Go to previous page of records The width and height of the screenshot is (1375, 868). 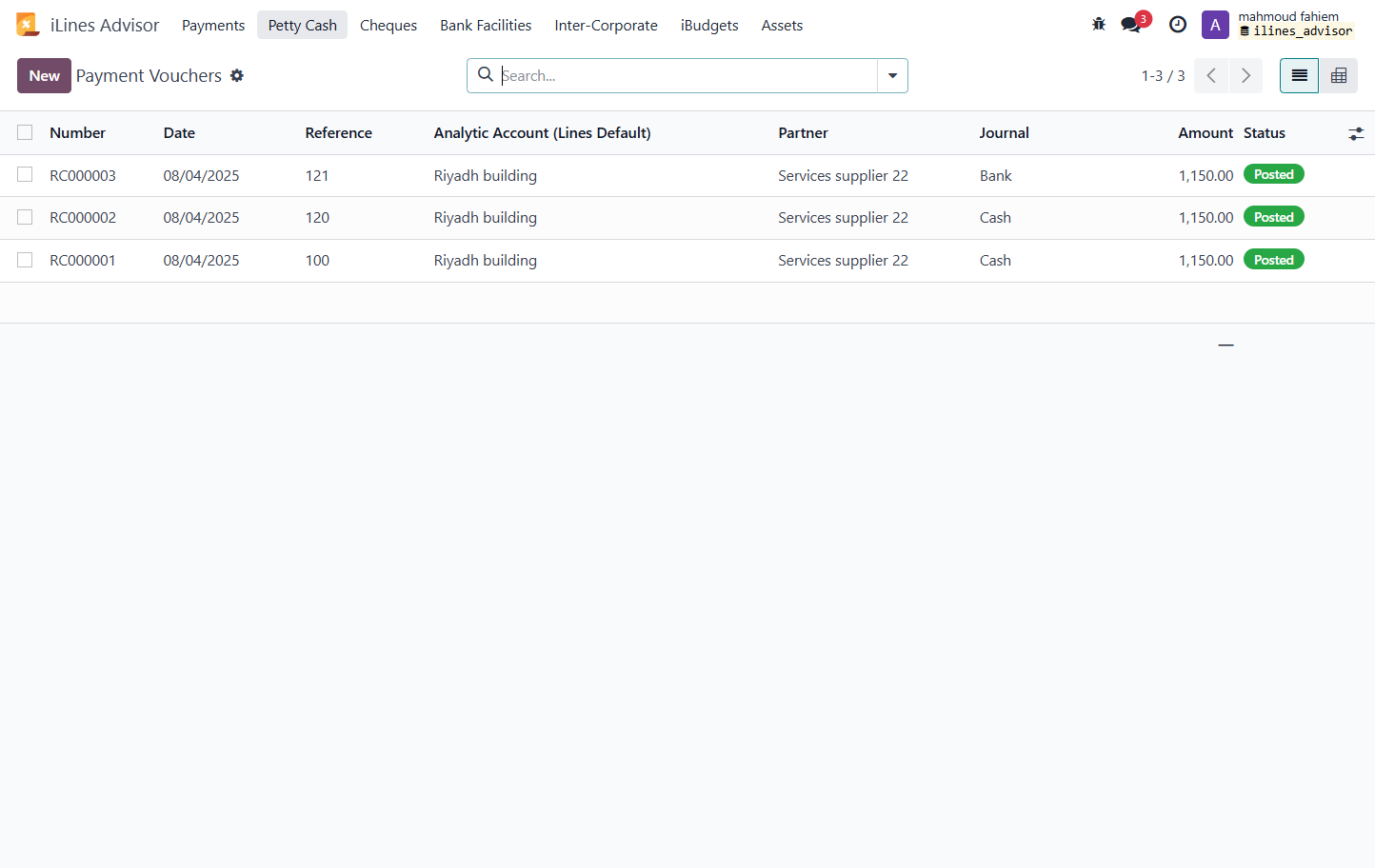1211,76
